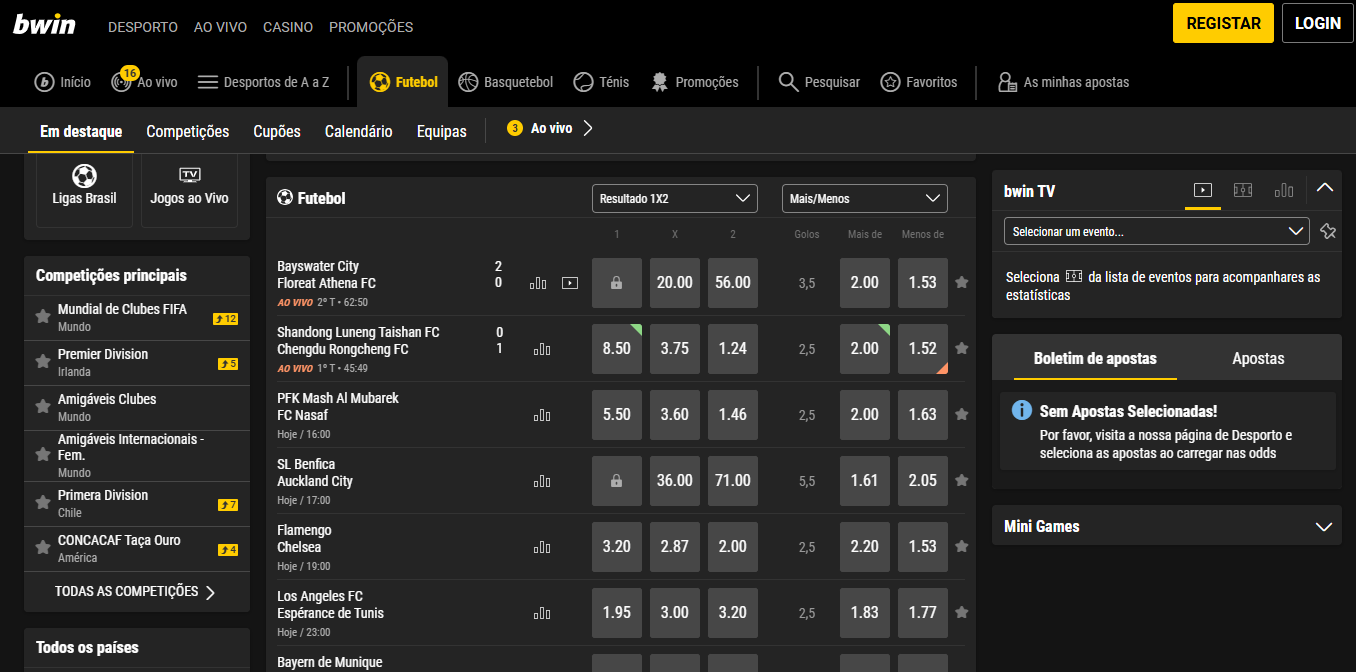
Task: Favorite Amigáveis Internacionais Fem. competition
Action: pyautogui.click(x=43, y=455)
